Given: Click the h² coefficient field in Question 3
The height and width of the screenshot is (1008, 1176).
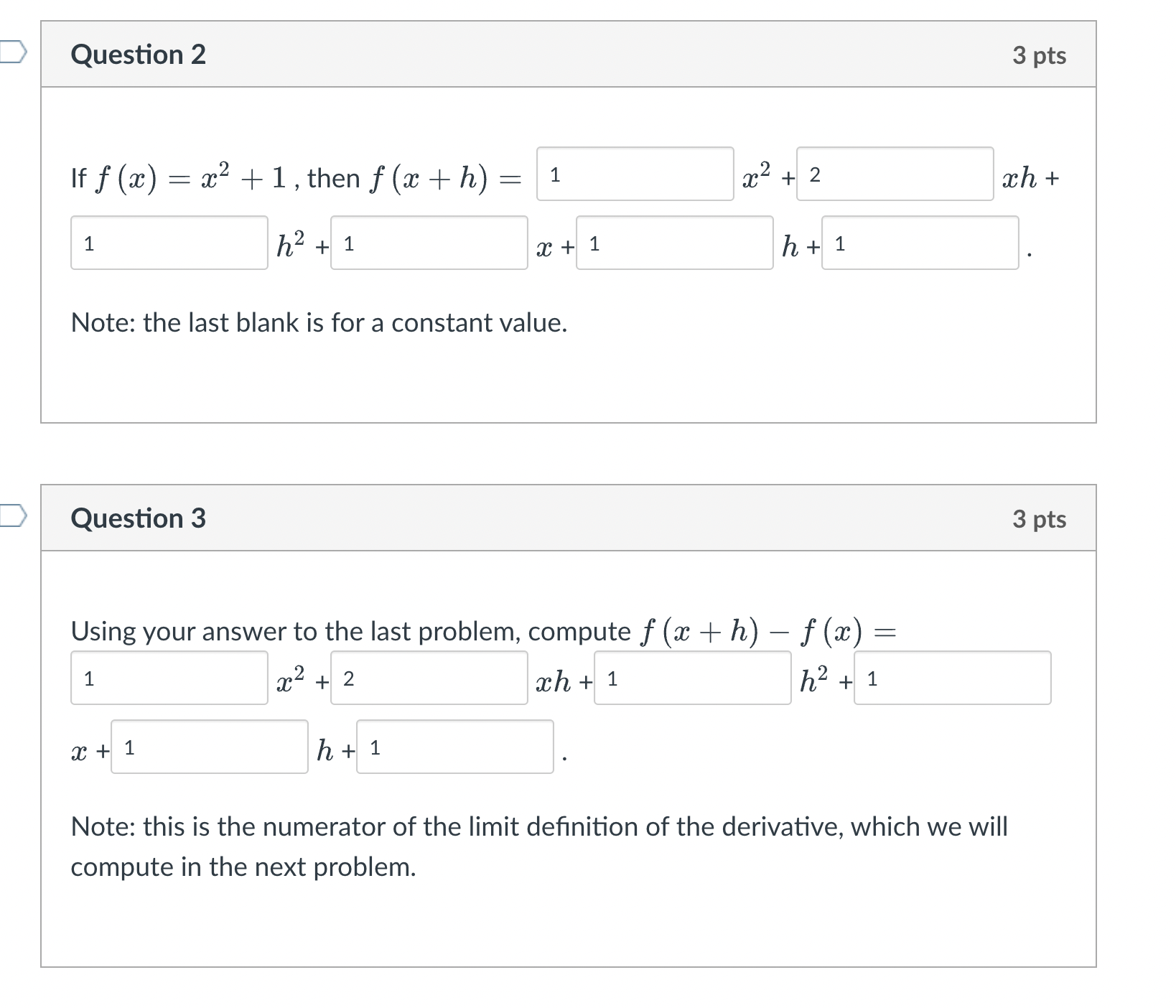Looking at the screenshot, I should click(x=692, y=678).
